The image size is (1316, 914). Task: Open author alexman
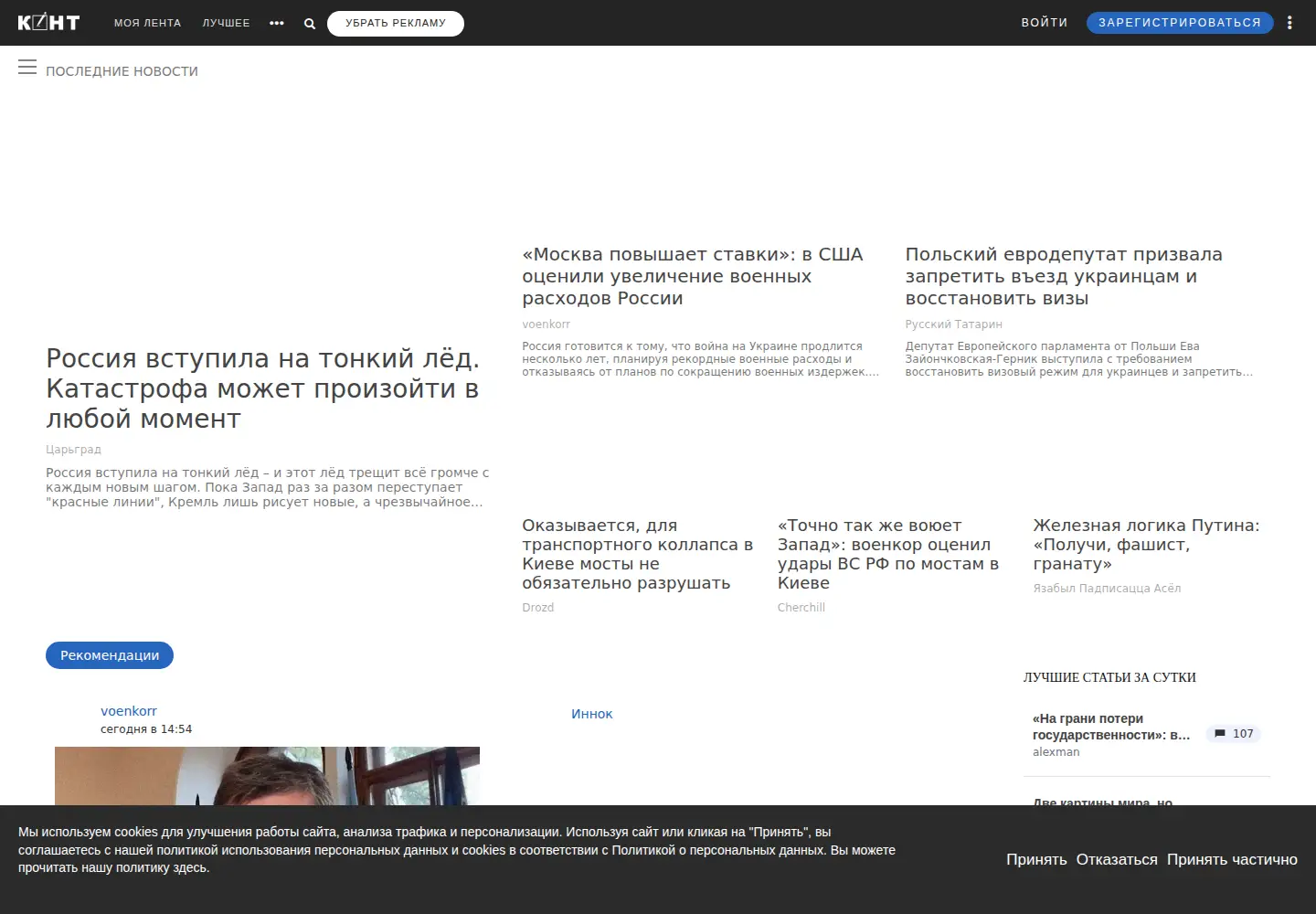(x=1056, y=752)
